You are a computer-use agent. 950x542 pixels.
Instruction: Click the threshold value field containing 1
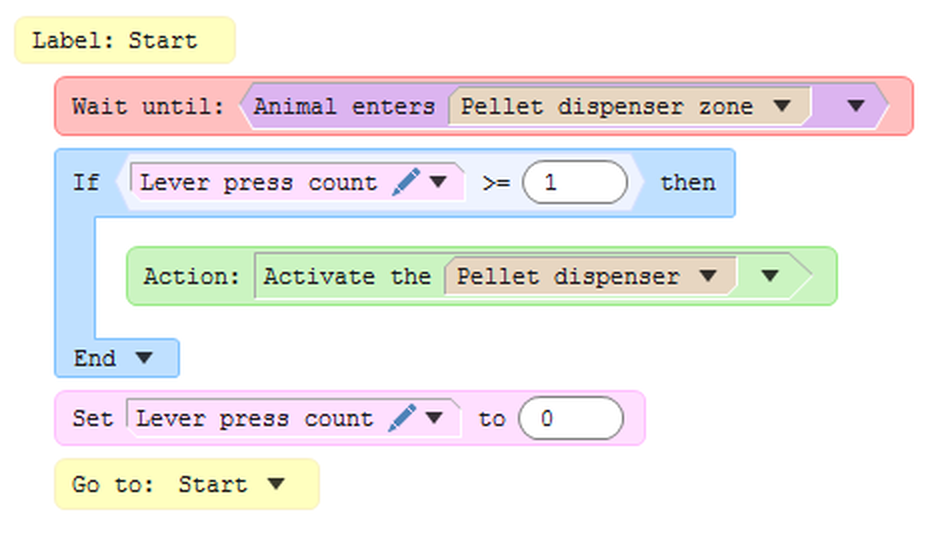click(x=575, y=183)
